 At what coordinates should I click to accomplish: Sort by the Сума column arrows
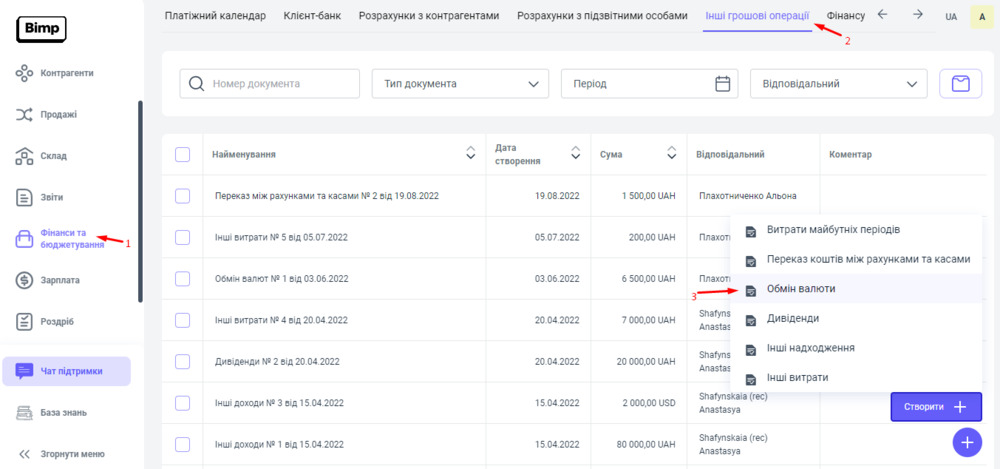[672, 154]
